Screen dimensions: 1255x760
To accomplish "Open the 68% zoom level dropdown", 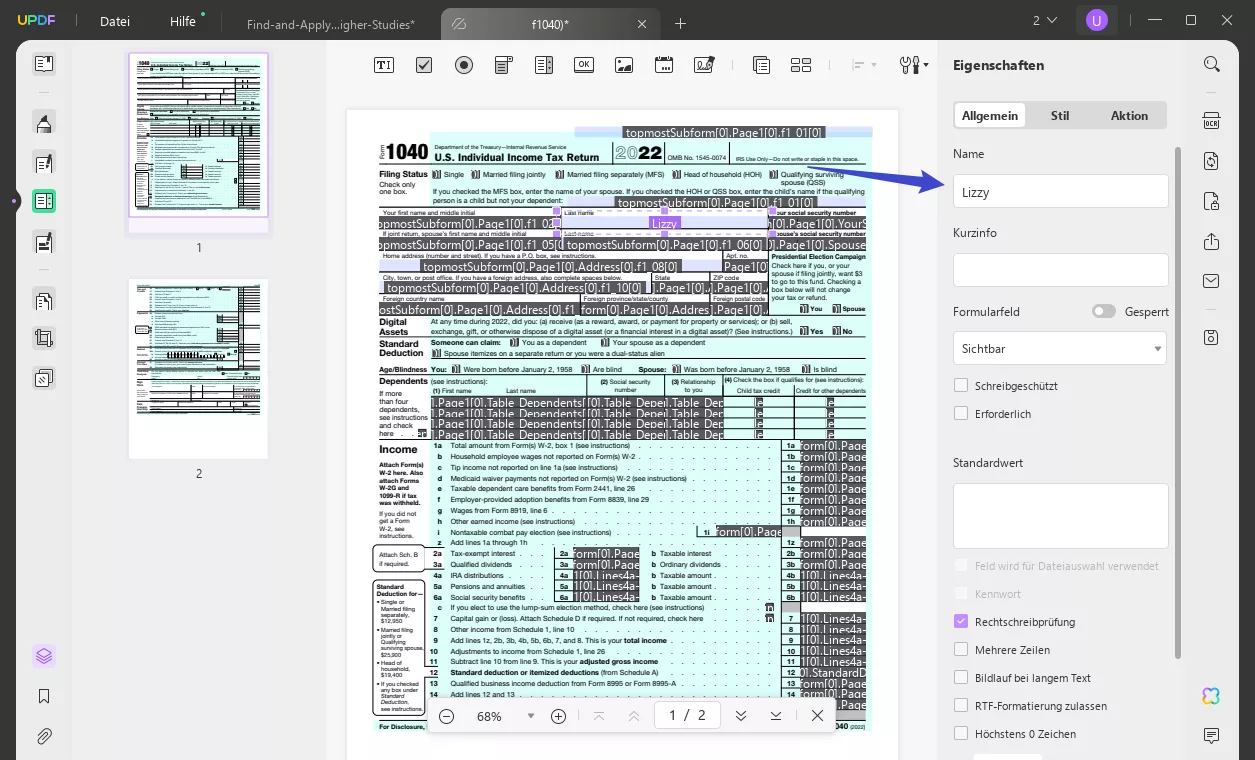I will pyautogui.click(x=531, y=716).
